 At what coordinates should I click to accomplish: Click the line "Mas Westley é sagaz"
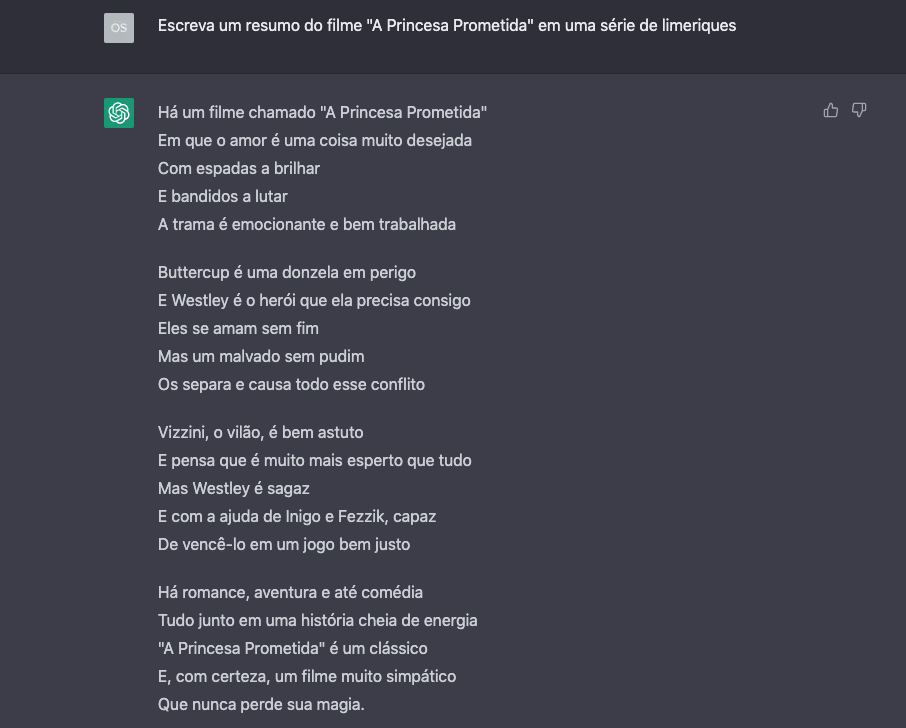(234, 489)
